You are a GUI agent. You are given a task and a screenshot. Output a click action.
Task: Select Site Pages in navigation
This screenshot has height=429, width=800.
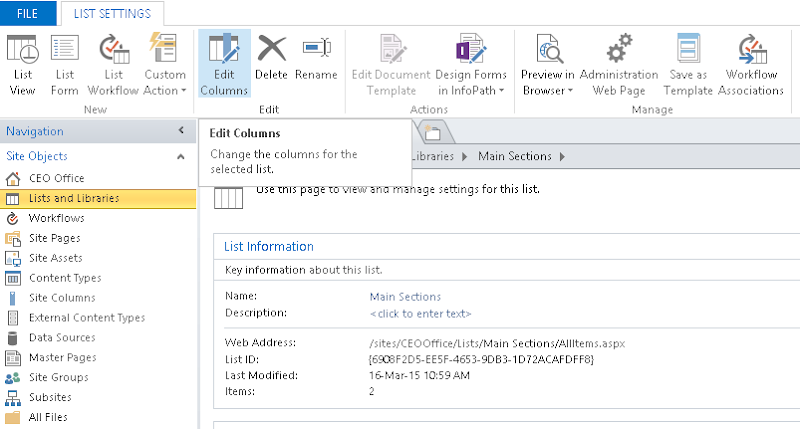click(54, 238)
